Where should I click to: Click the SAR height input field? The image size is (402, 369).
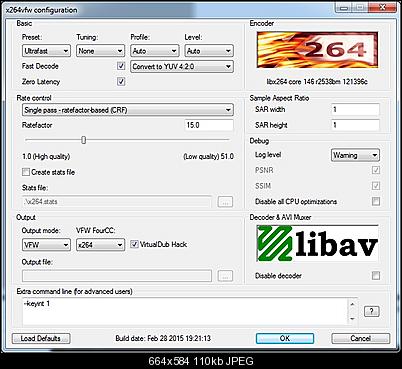click(355, 125)
